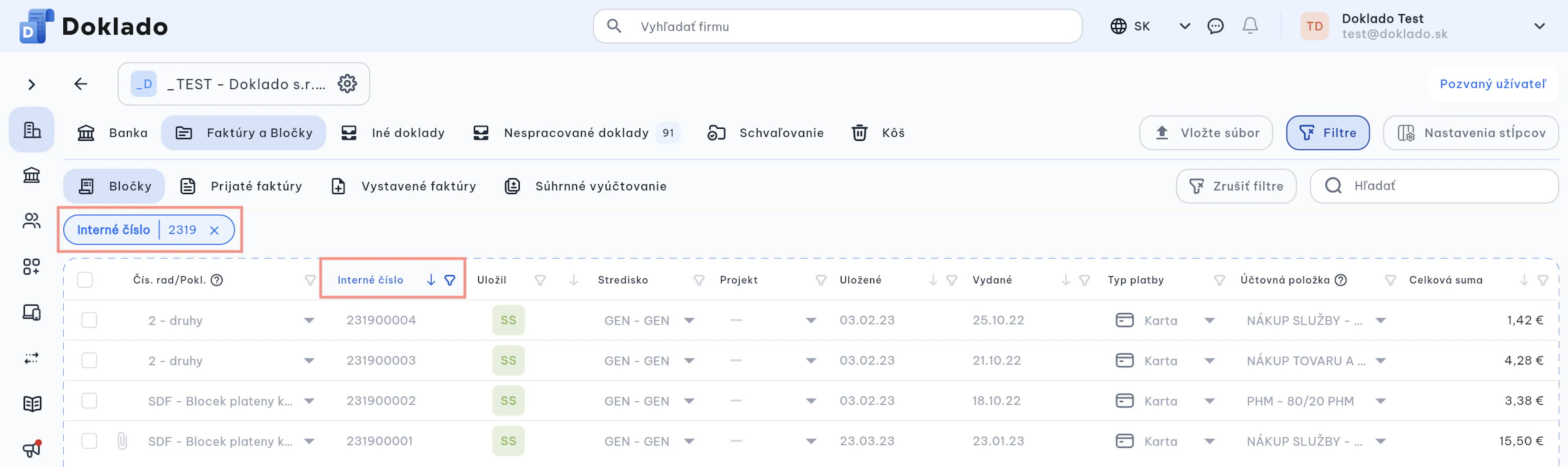Open filter funnel on Projekt column

[820, 280]
